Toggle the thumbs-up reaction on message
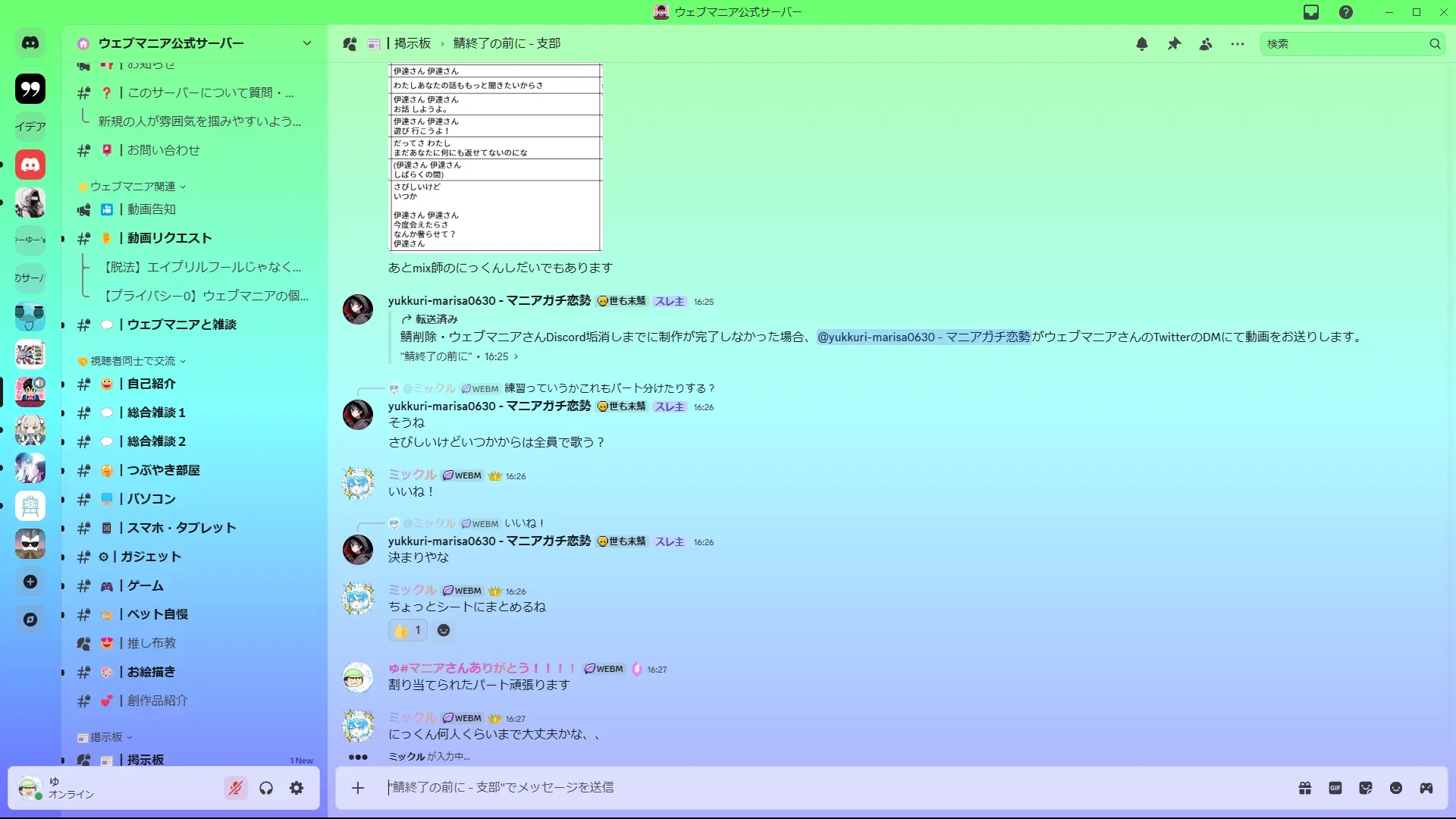 tap(408, 630)
